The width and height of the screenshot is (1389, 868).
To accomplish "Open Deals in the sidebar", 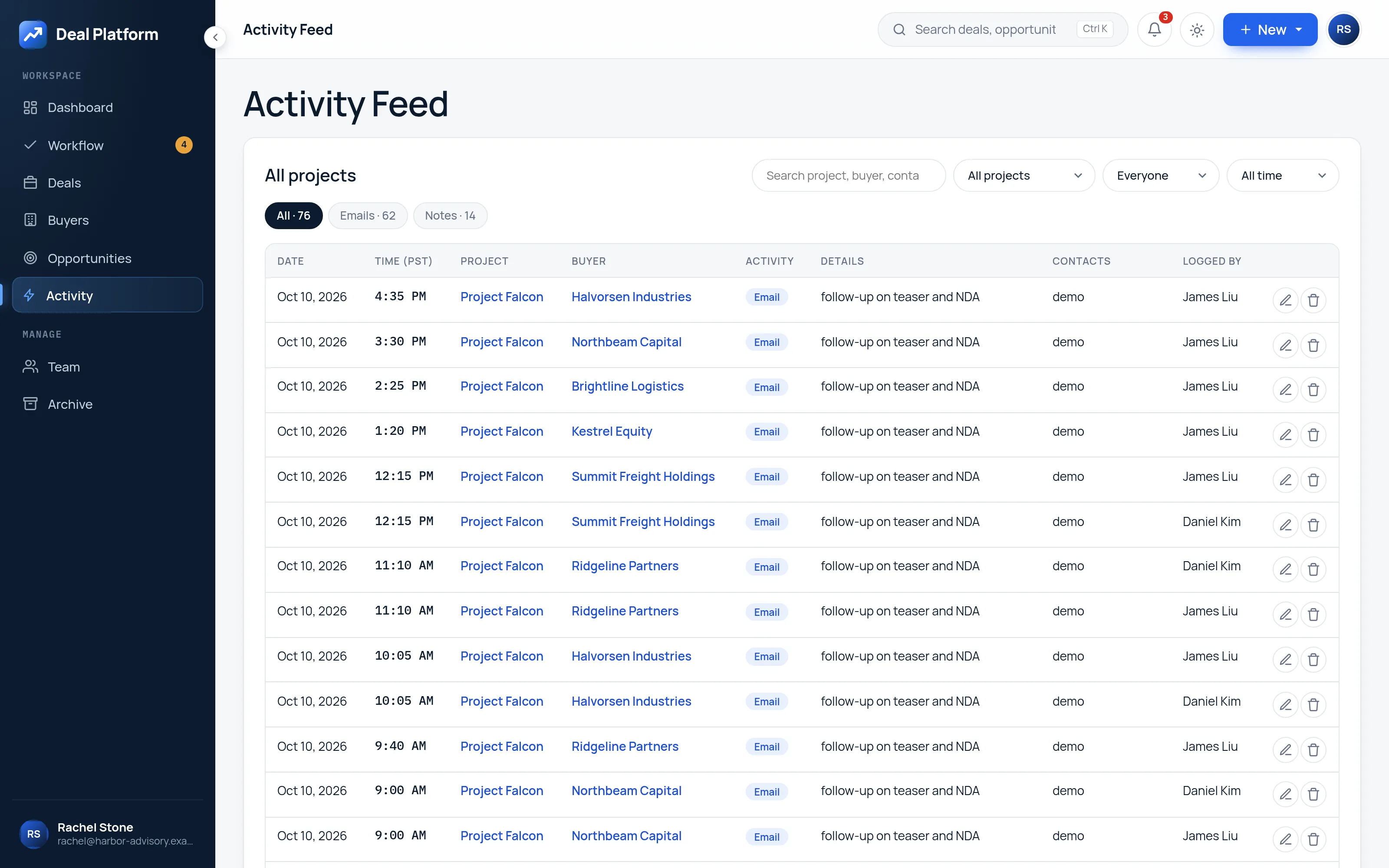I will click(x=107, y=183).
